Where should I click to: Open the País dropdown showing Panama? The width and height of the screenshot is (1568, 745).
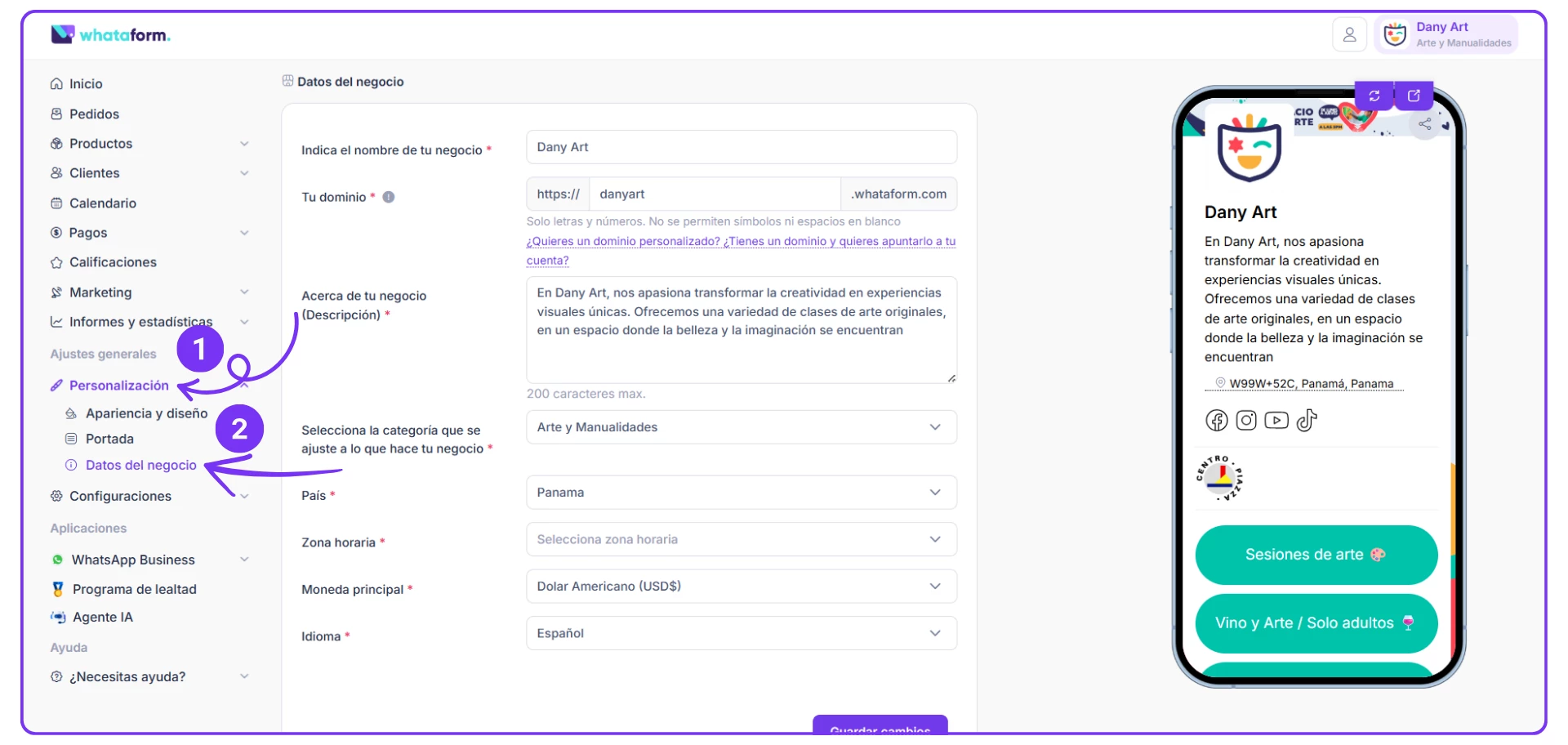[x=741, y=493]
